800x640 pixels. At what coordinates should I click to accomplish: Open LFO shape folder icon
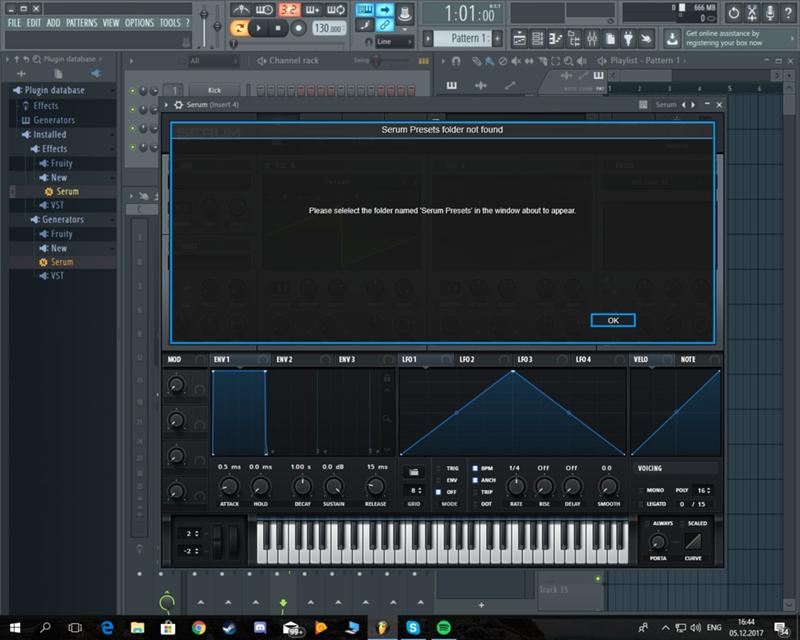point(414,472)
